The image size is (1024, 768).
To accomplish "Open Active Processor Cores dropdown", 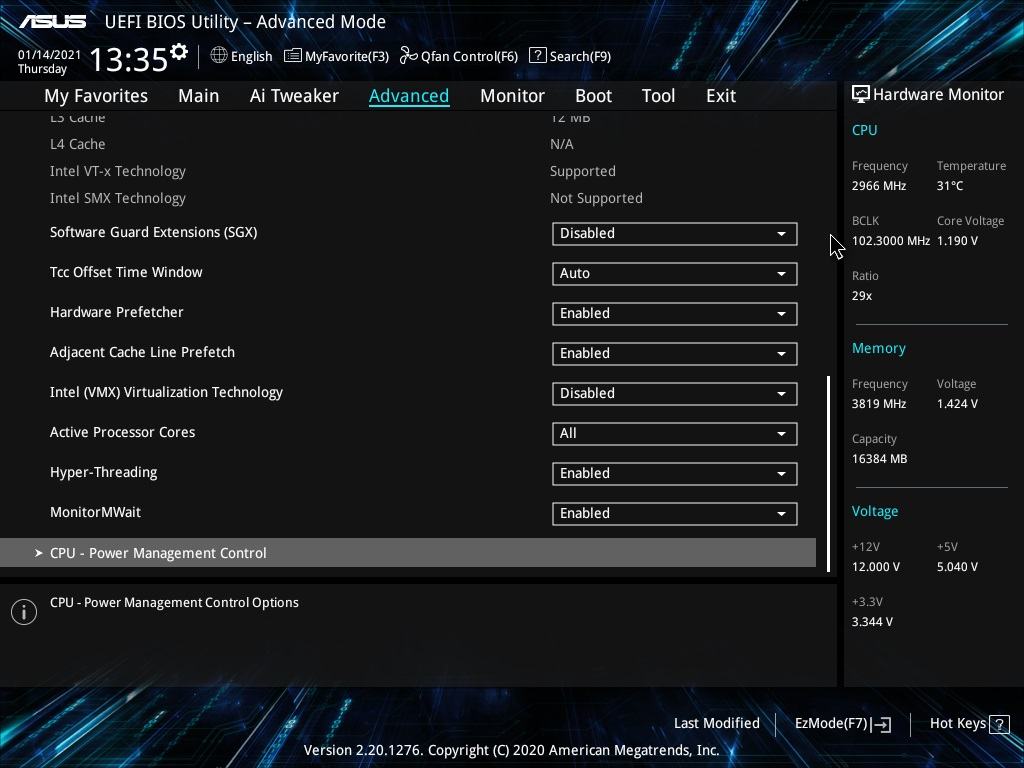I will point(675,434).
